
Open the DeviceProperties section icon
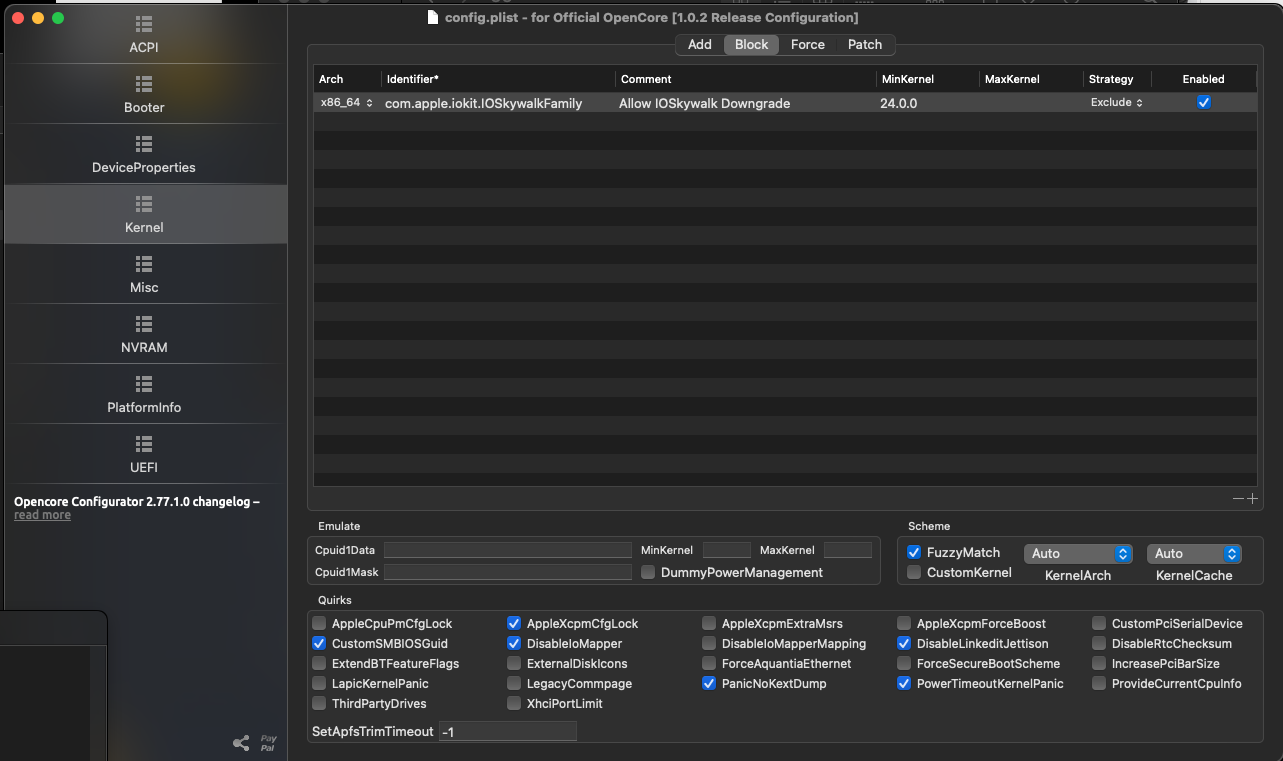[x=144, y=144]
